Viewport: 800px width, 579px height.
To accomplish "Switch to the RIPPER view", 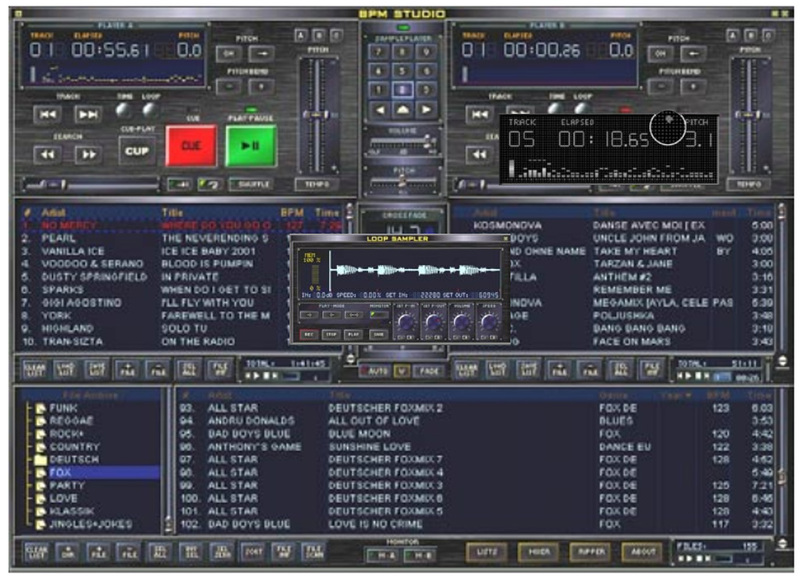I will point(591,552).
